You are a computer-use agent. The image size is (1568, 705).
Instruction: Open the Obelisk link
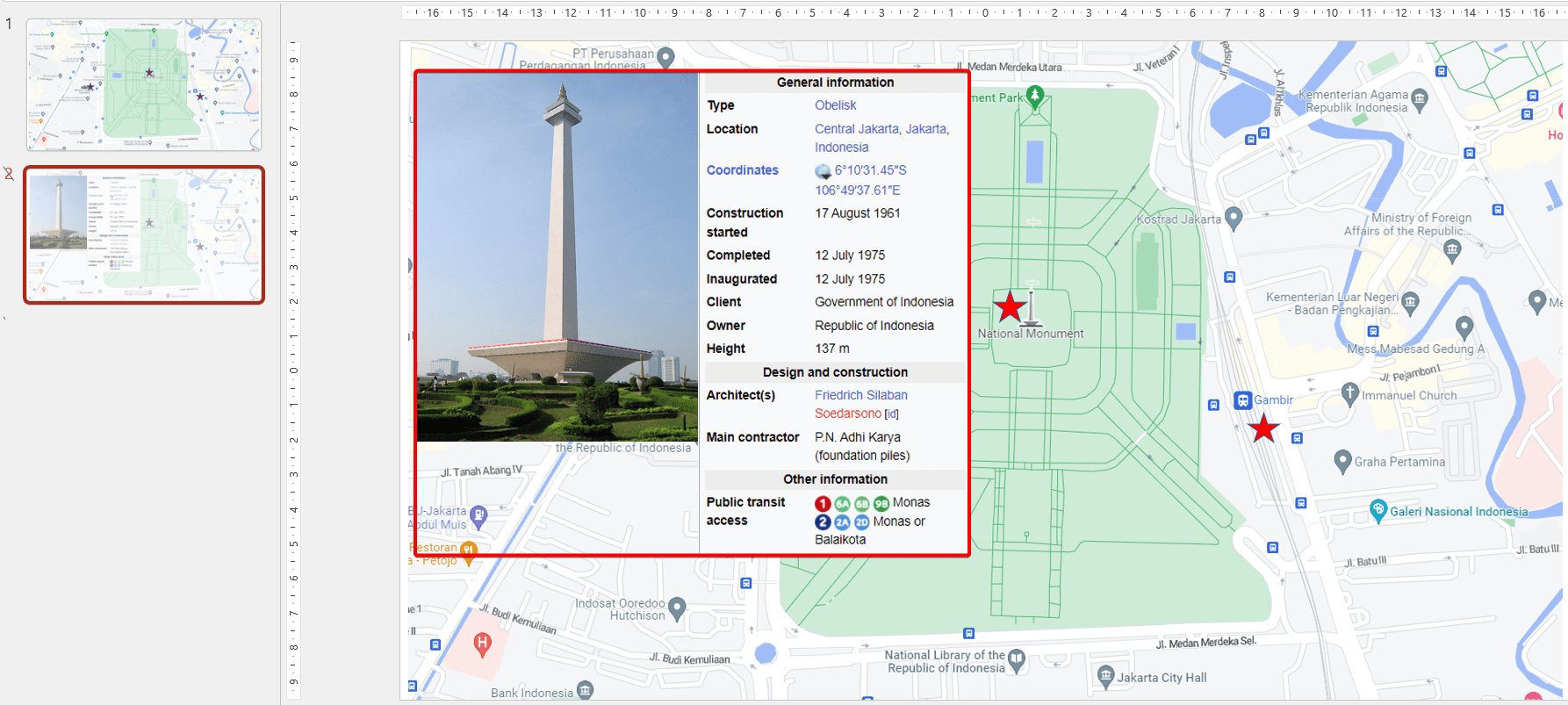[835, 105]
